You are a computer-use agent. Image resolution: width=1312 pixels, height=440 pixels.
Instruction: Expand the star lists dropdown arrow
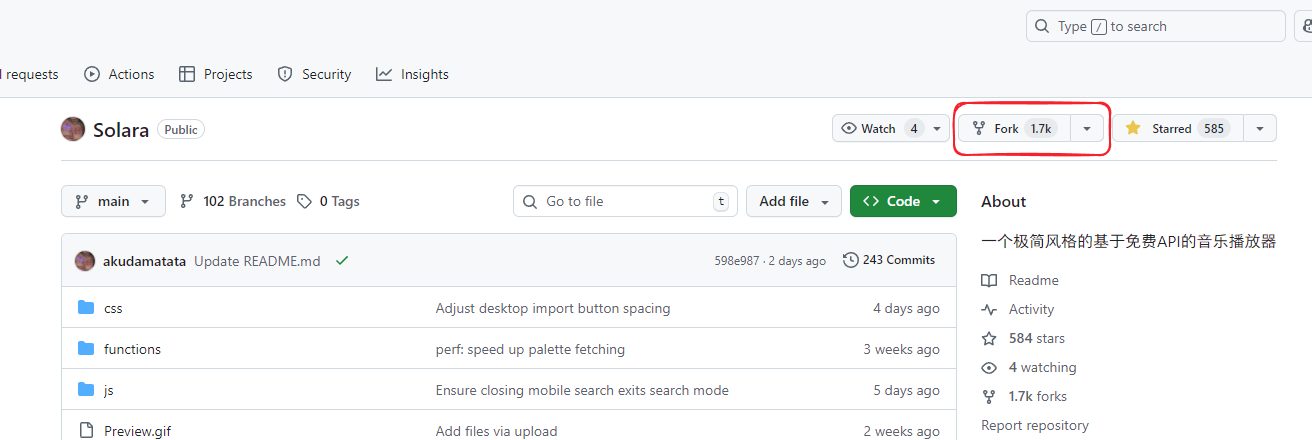pos(1260,128)
